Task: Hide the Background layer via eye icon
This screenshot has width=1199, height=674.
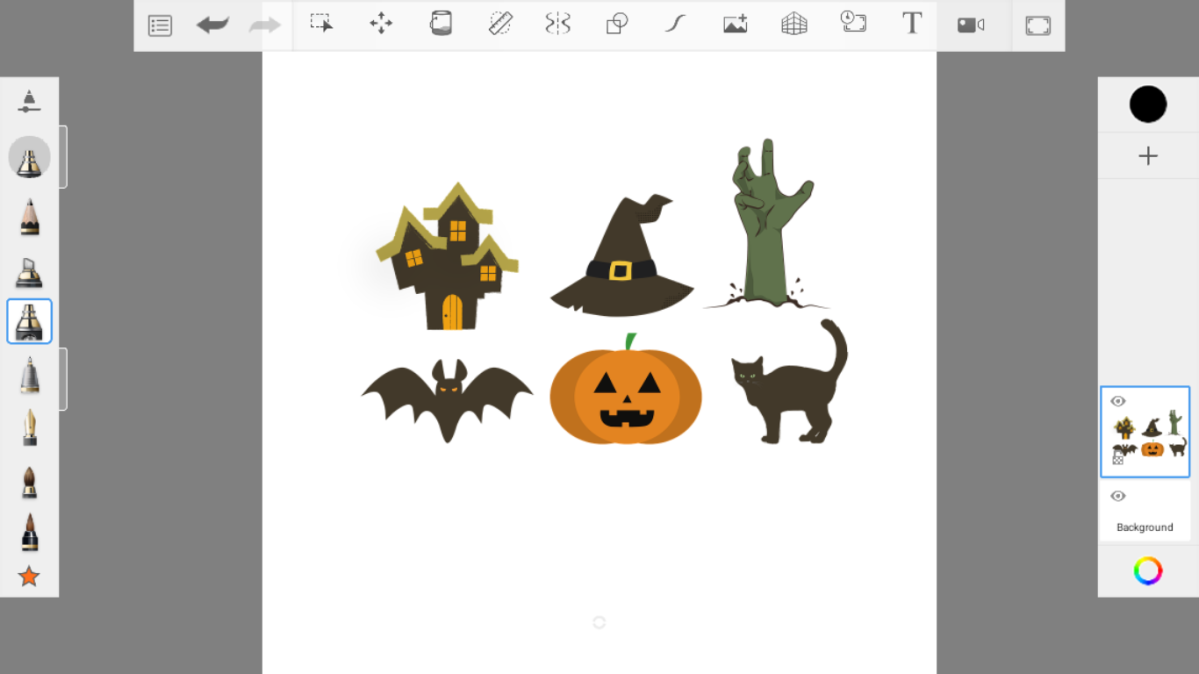Action: (x=1118, y=497)
